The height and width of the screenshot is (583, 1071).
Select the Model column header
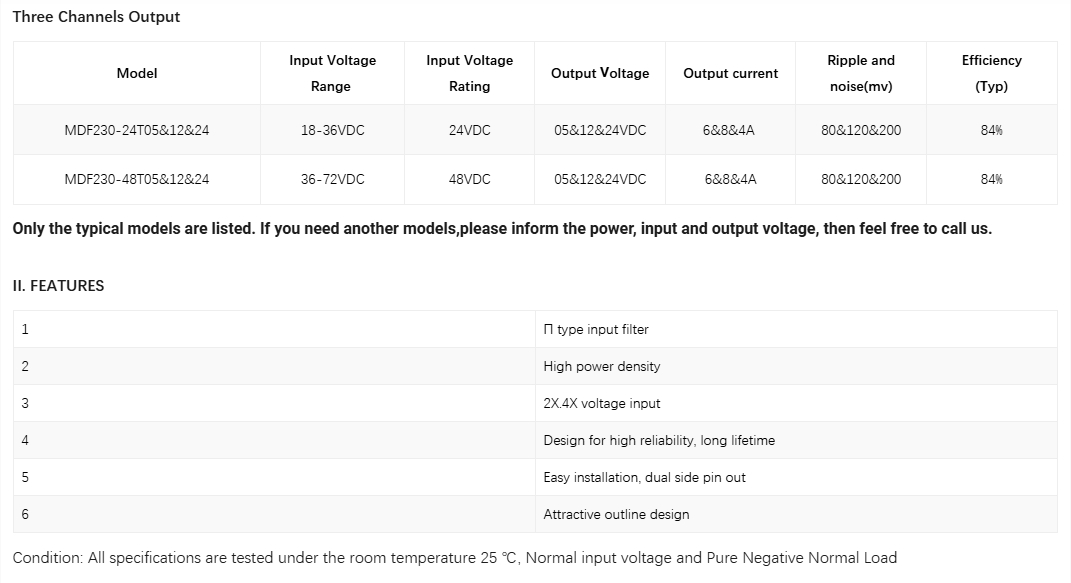pos(137,73)
